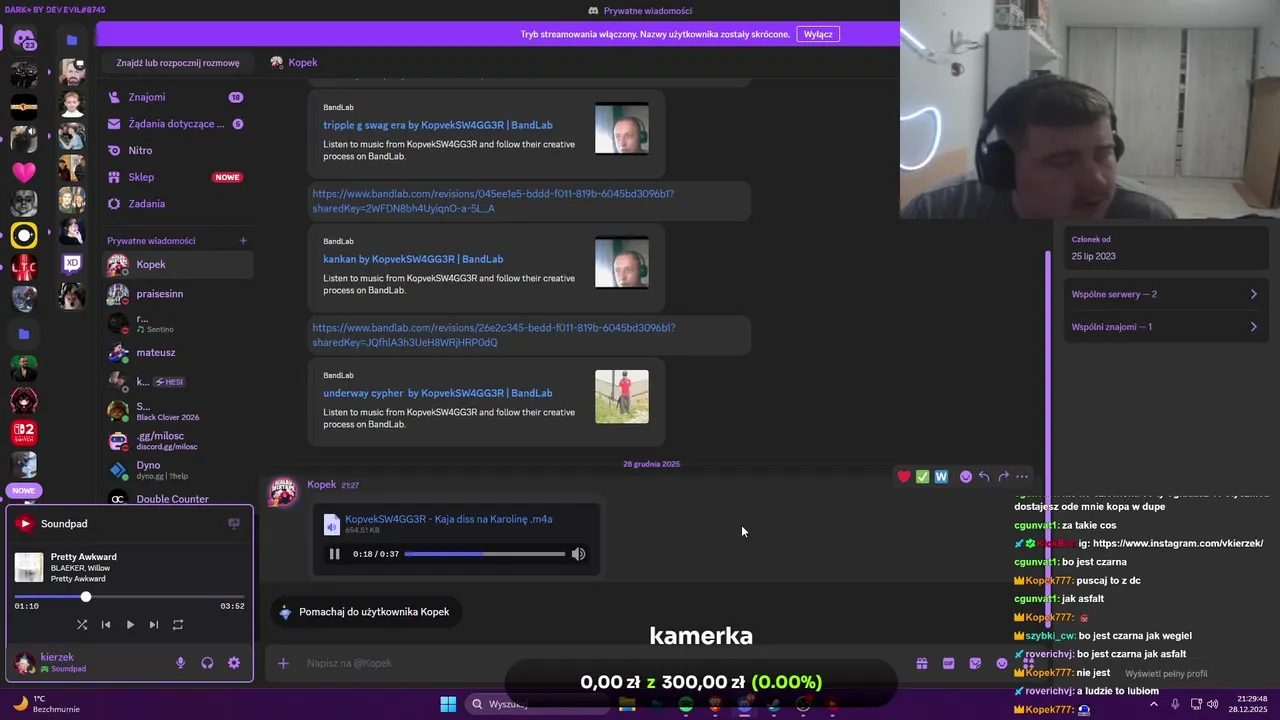Open Żądania dotyczące message requests
1280x720 pixels.
pyautogui.click(x=178, y=124)
